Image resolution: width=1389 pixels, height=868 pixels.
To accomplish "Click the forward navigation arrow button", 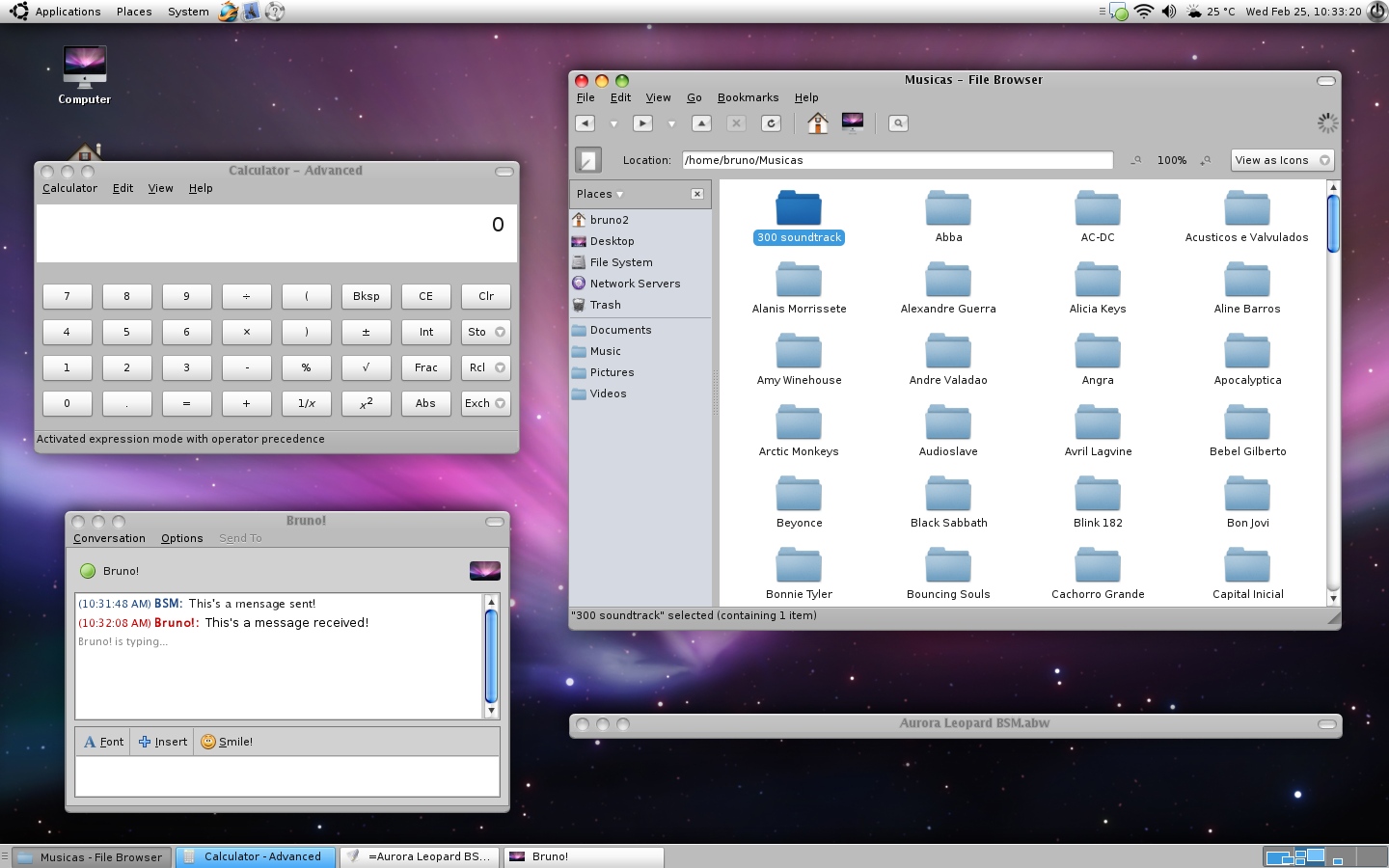I will pos(642,123).
